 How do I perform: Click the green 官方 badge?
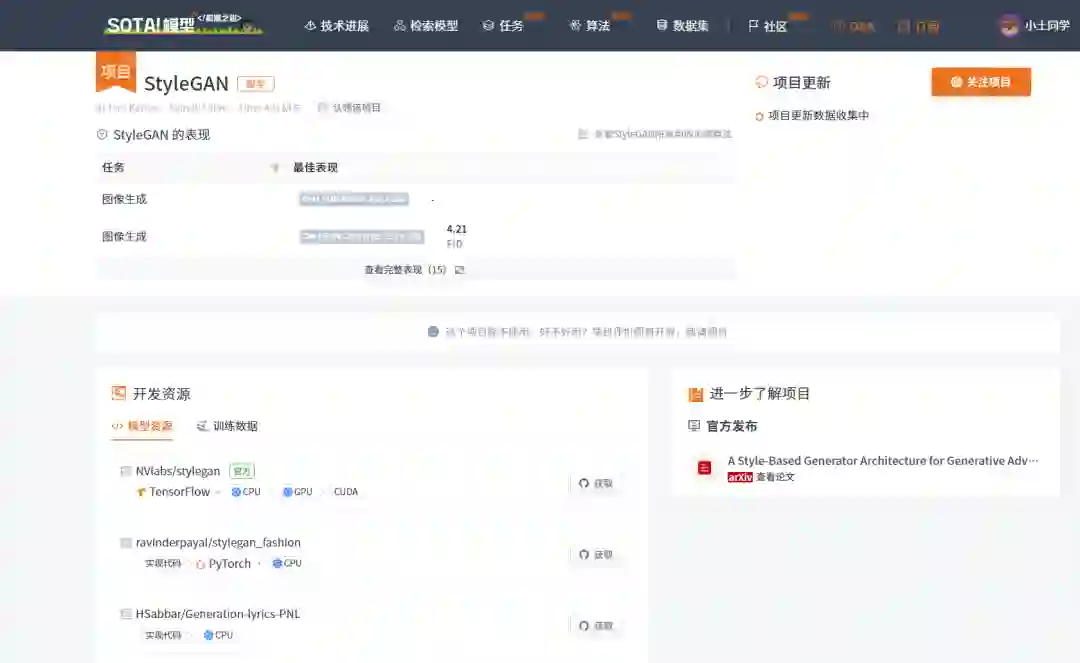coord(242,471)
